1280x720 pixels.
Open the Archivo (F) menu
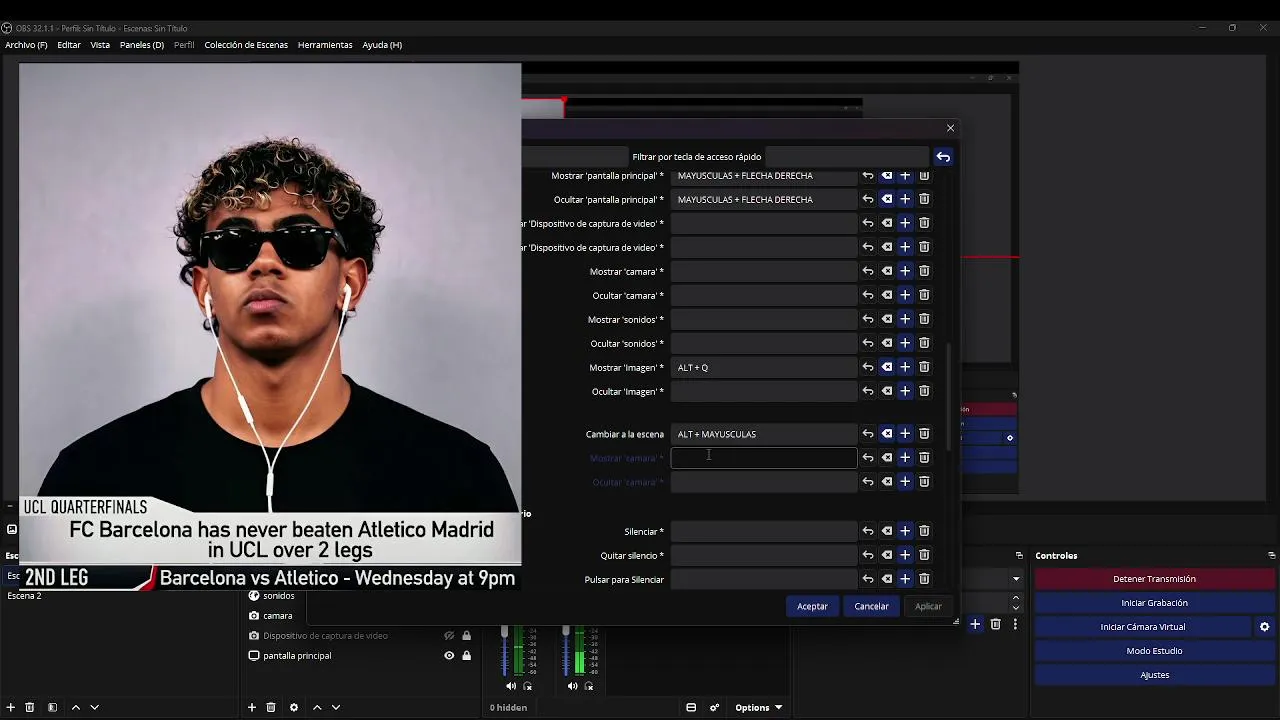(x=26, y=45)
